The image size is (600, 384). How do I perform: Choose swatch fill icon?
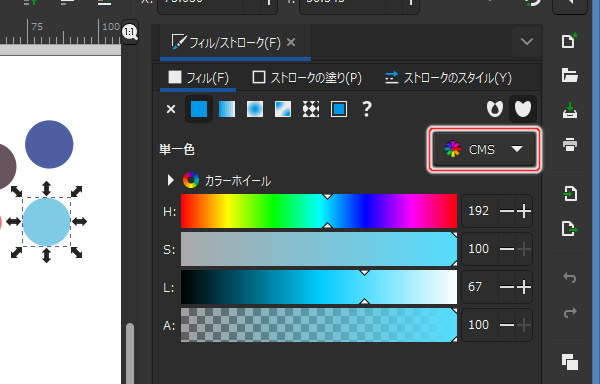[339, 109]
